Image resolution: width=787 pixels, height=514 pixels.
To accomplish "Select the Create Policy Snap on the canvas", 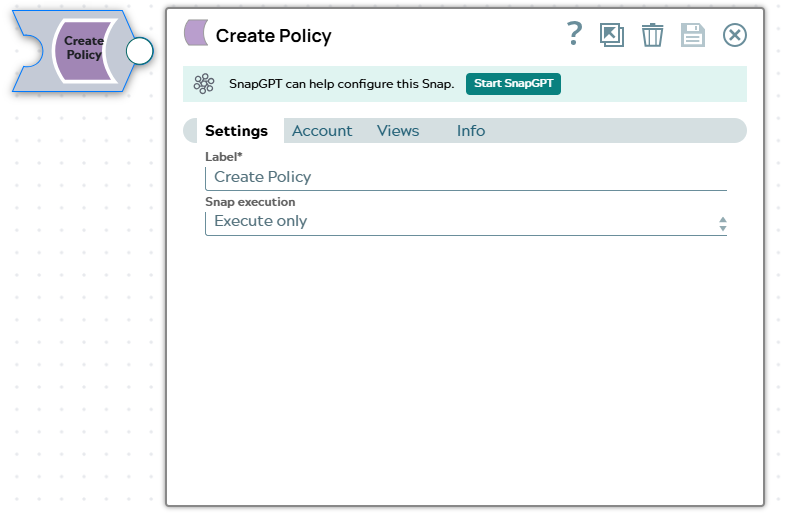I will pos(84,51).
